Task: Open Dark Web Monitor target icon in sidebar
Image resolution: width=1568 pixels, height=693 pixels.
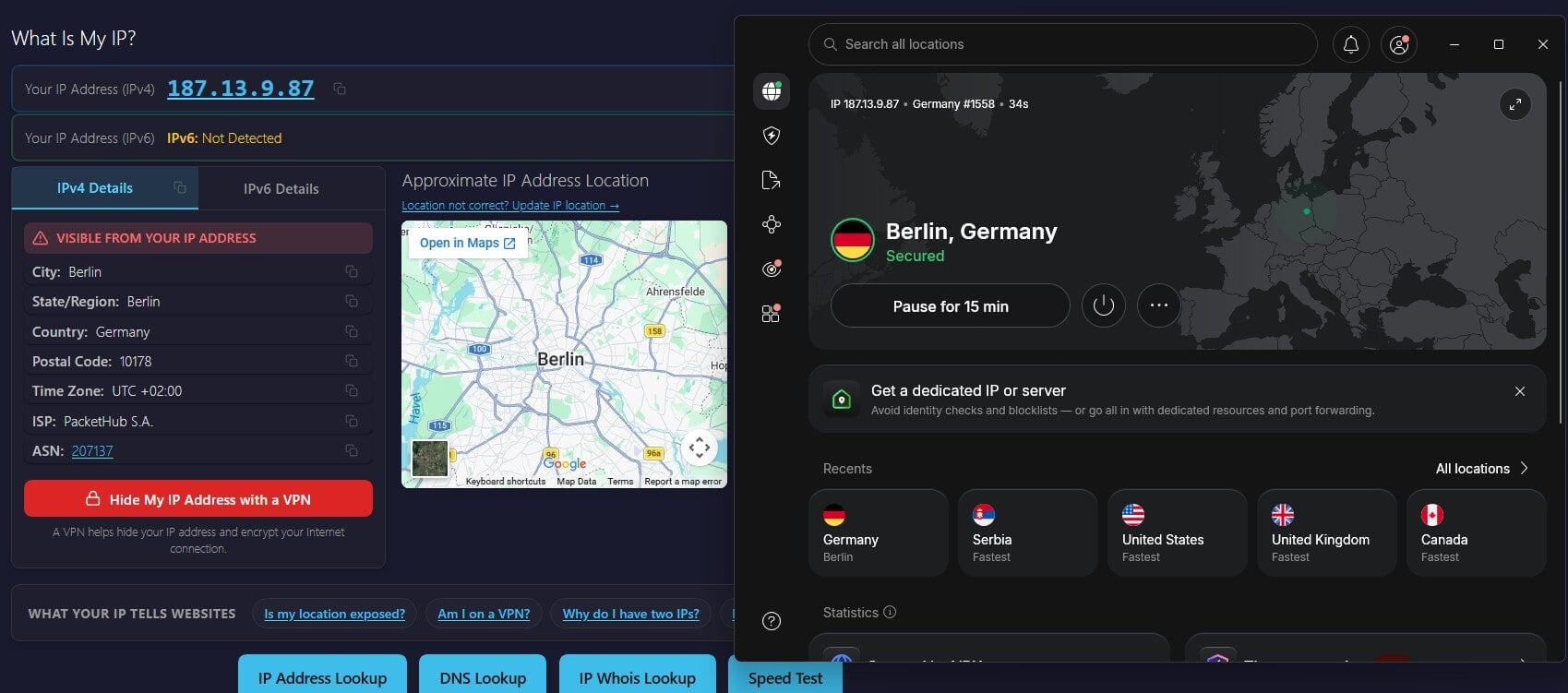Action: pyautogui.click(x=772, y=269)
